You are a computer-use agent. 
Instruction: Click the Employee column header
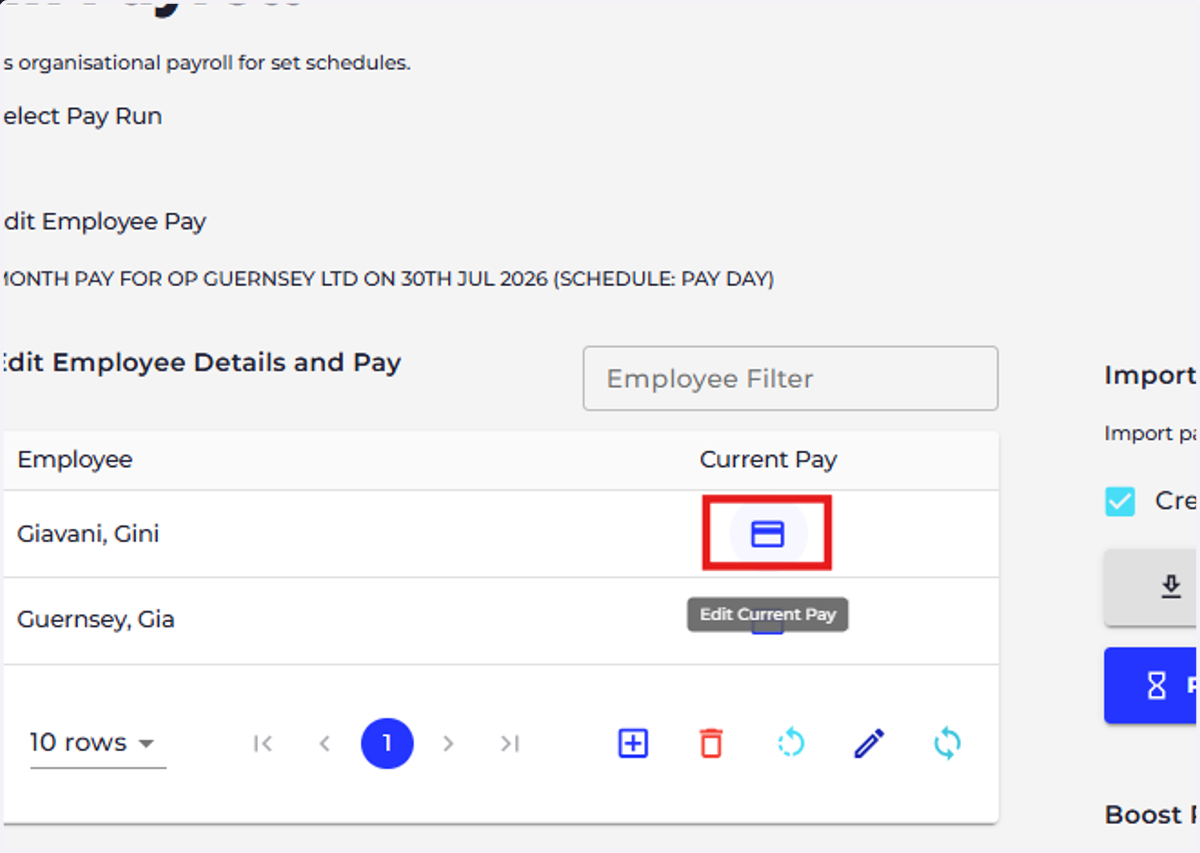click(75, 460)
